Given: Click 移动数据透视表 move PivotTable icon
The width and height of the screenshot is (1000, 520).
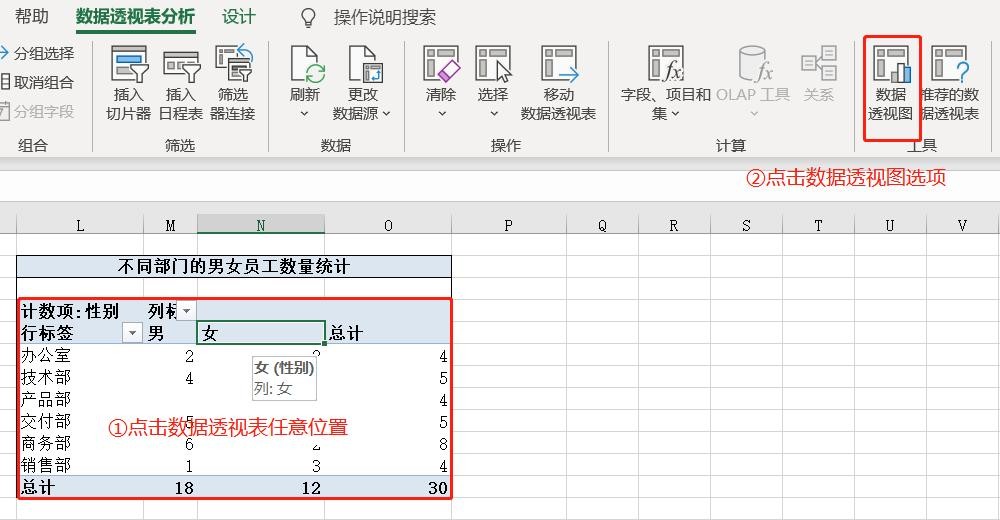Looking at the screenshot, I should pos(558,65).
